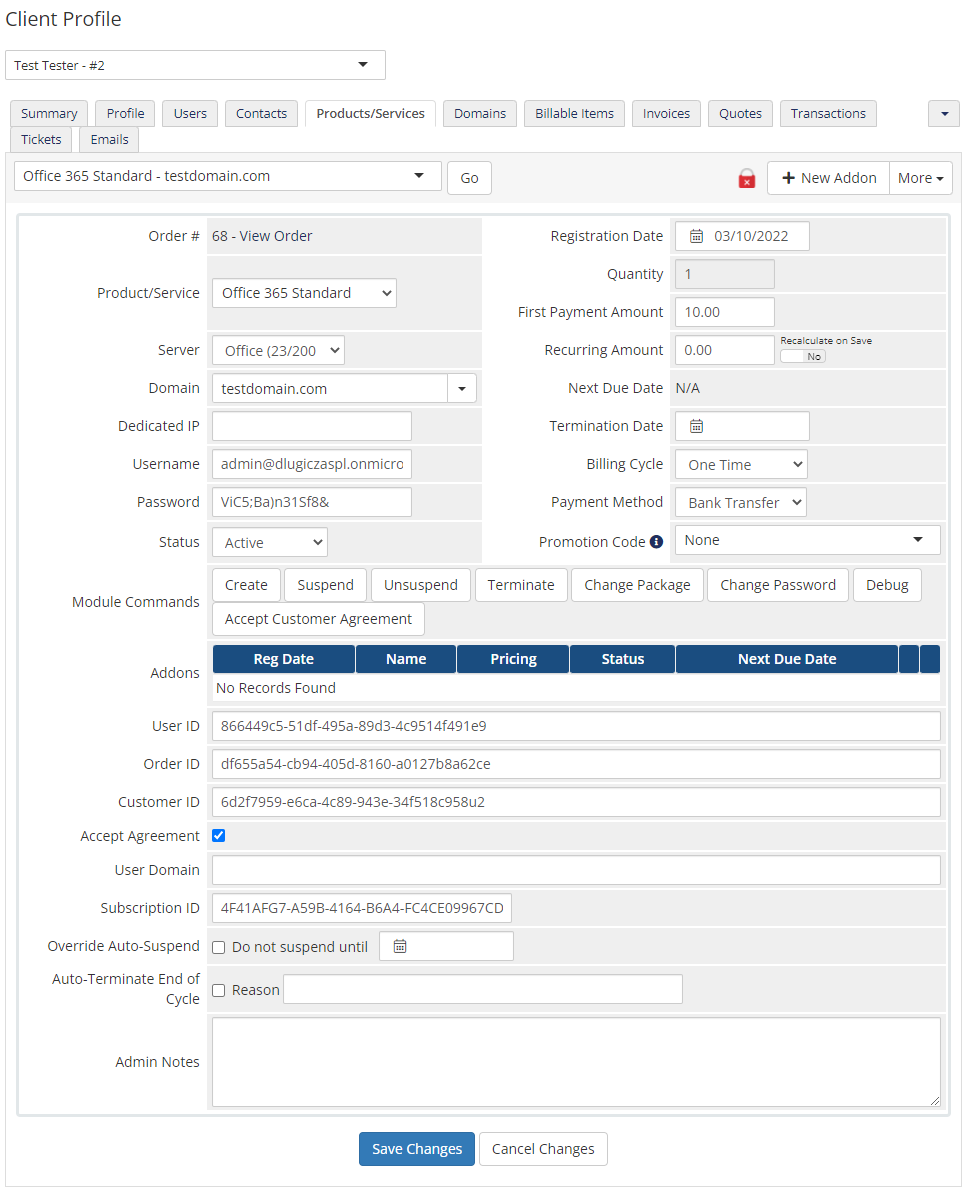Screen dimensions: 970x1194
Task: Open the Test Tester client selector dropdown
Action: click(x=195, y=65)
